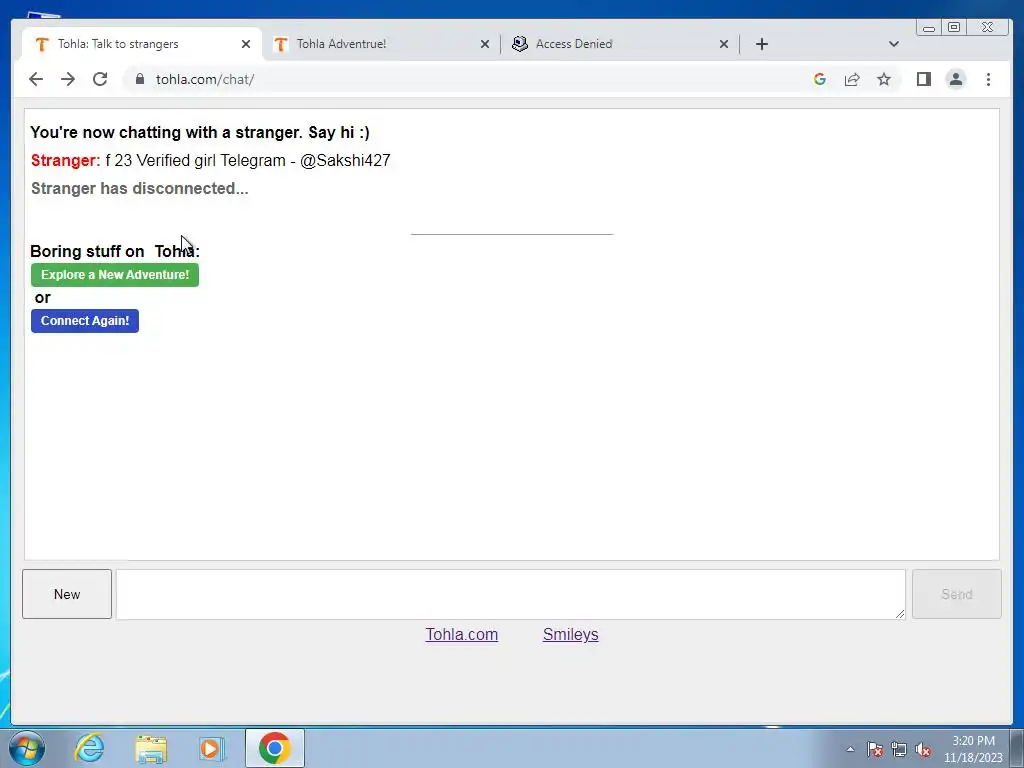This screenshot has width=1024, height=768.
Task: Close the Tohla Adventrue! tab
Action: 485,44
